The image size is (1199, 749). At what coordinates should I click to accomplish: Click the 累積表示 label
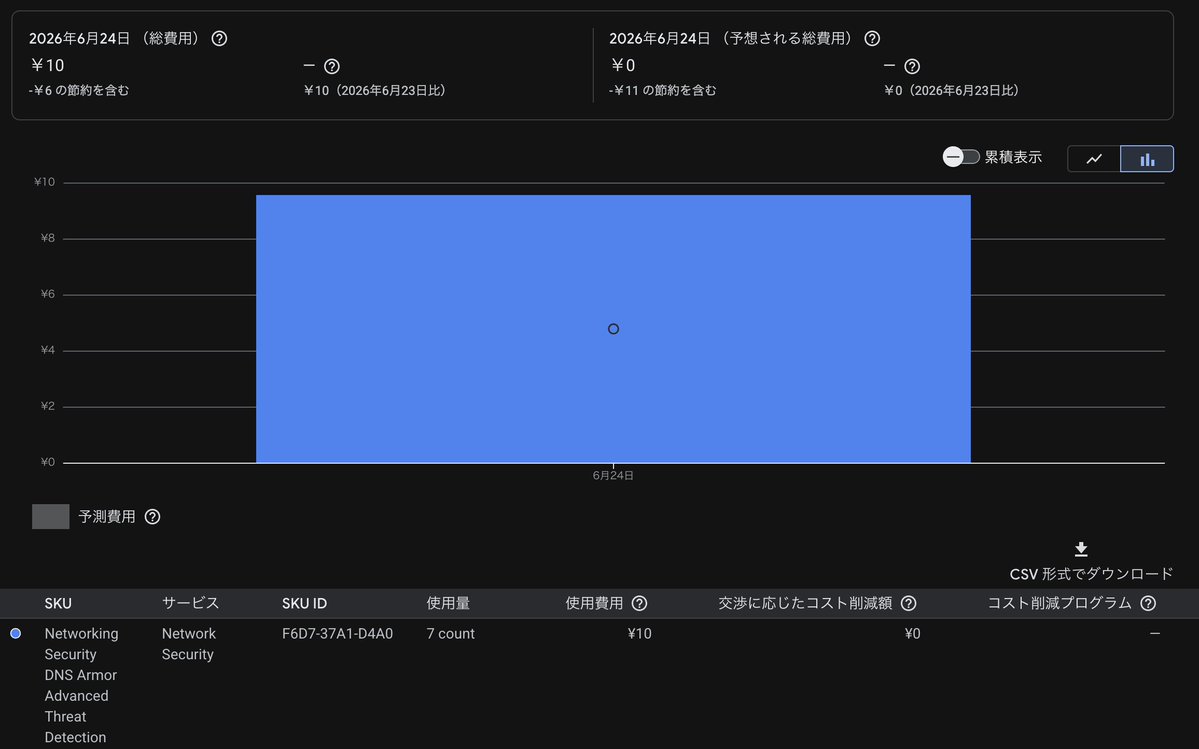point(1013,157)
